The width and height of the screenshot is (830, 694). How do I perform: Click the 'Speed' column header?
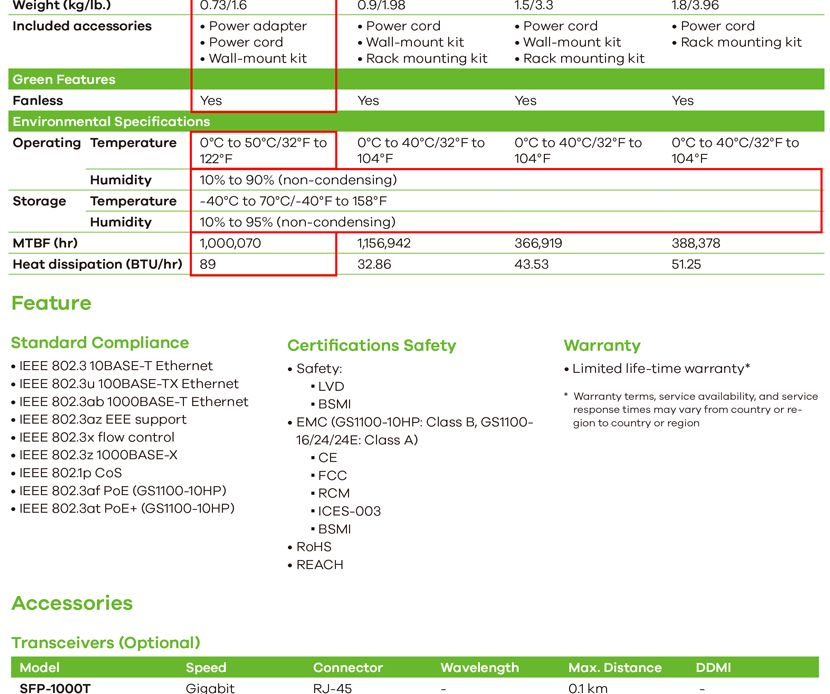click(206, 668)
